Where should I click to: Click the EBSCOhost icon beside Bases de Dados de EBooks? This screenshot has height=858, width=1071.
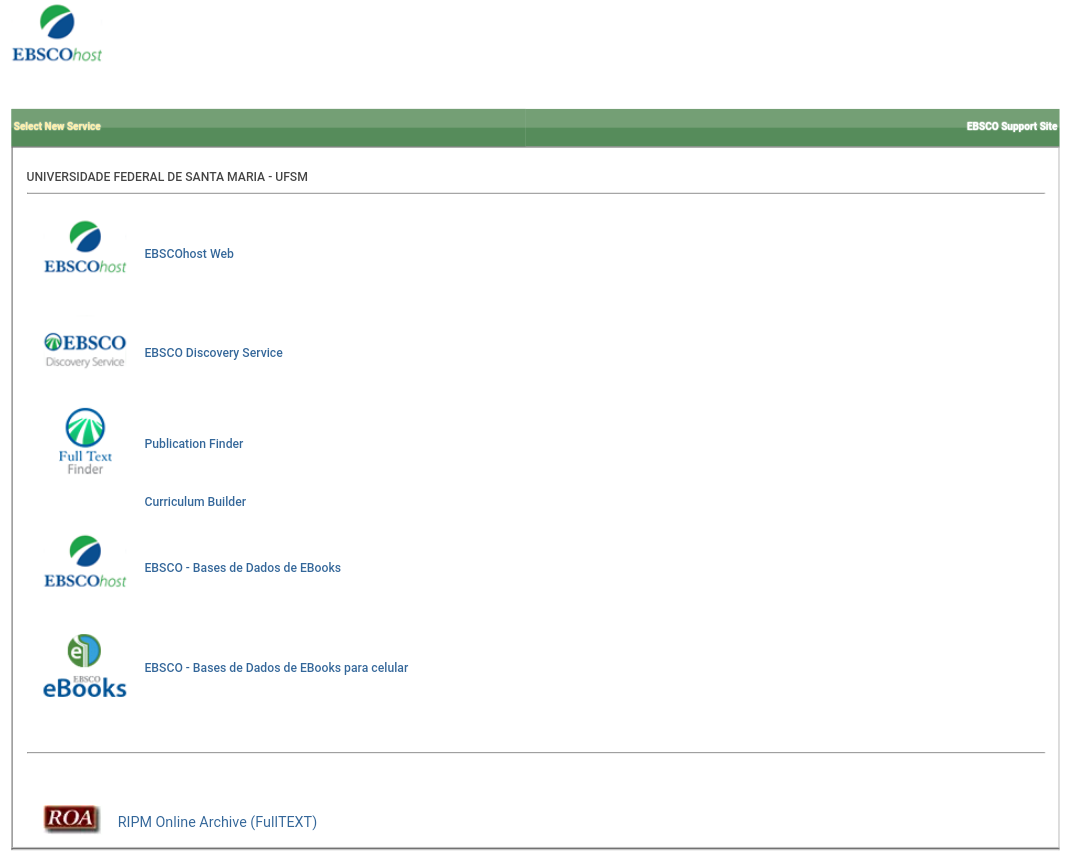(x=84, y=560)
